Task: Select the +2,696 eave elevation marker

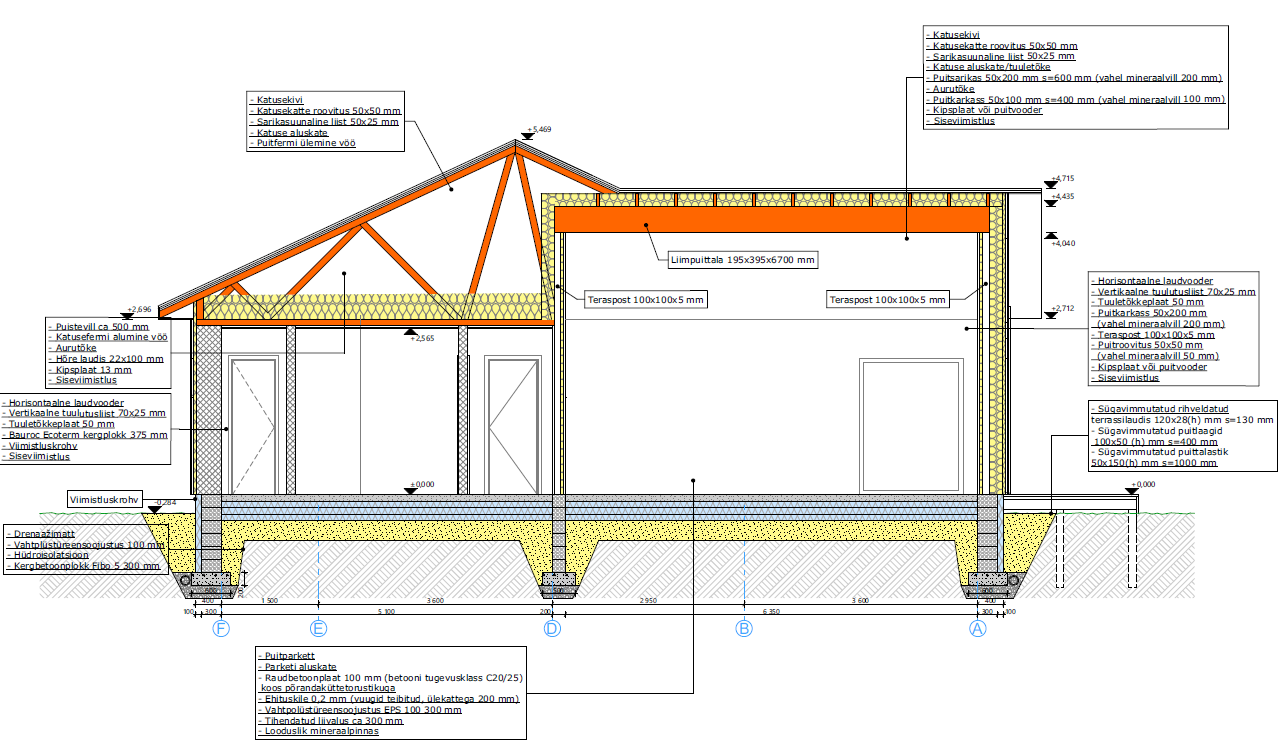Action: [140, 310]
